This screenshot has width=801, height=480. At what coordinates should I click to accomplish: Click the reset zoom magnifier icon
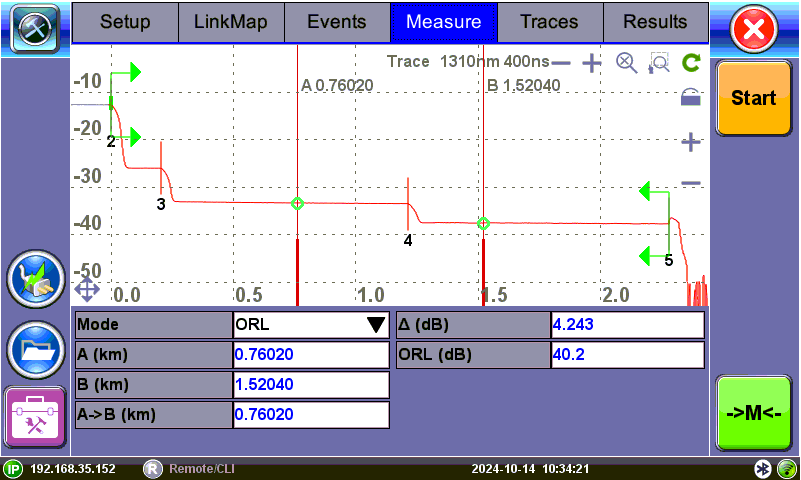(626, 63)
